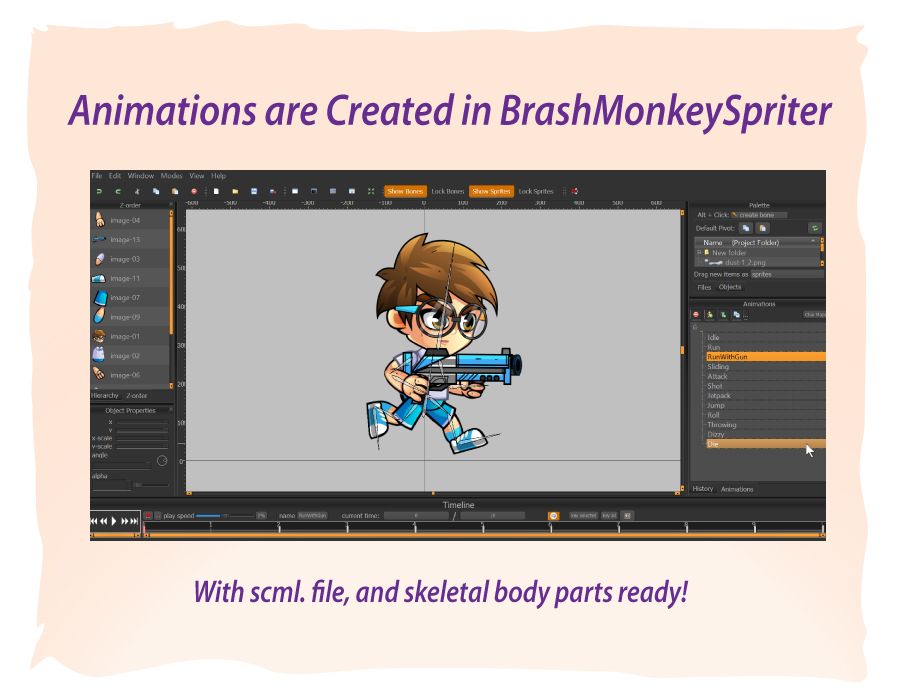Image resolution: width=900 pixels, height=700 pixels.
Task: Toggle Show Bones button
Action: click(x=405, y=192)
